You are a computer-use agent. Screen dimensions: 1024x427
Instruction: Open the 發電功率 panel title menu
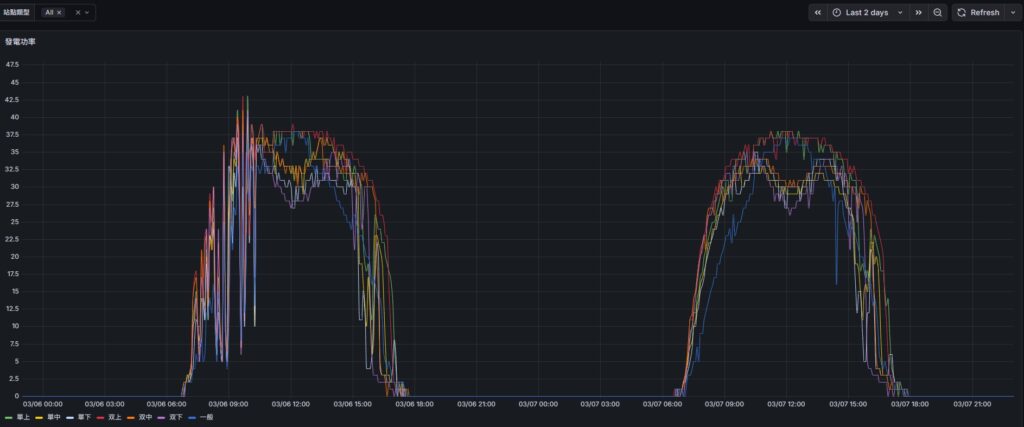19,43
